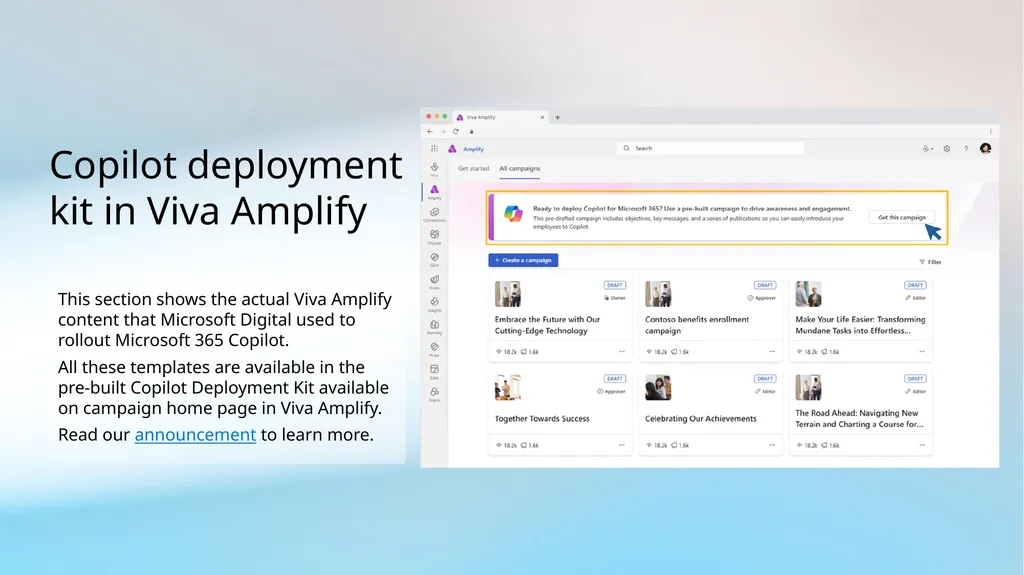Click Embrace the Future with Our title

tap(547, 325)
